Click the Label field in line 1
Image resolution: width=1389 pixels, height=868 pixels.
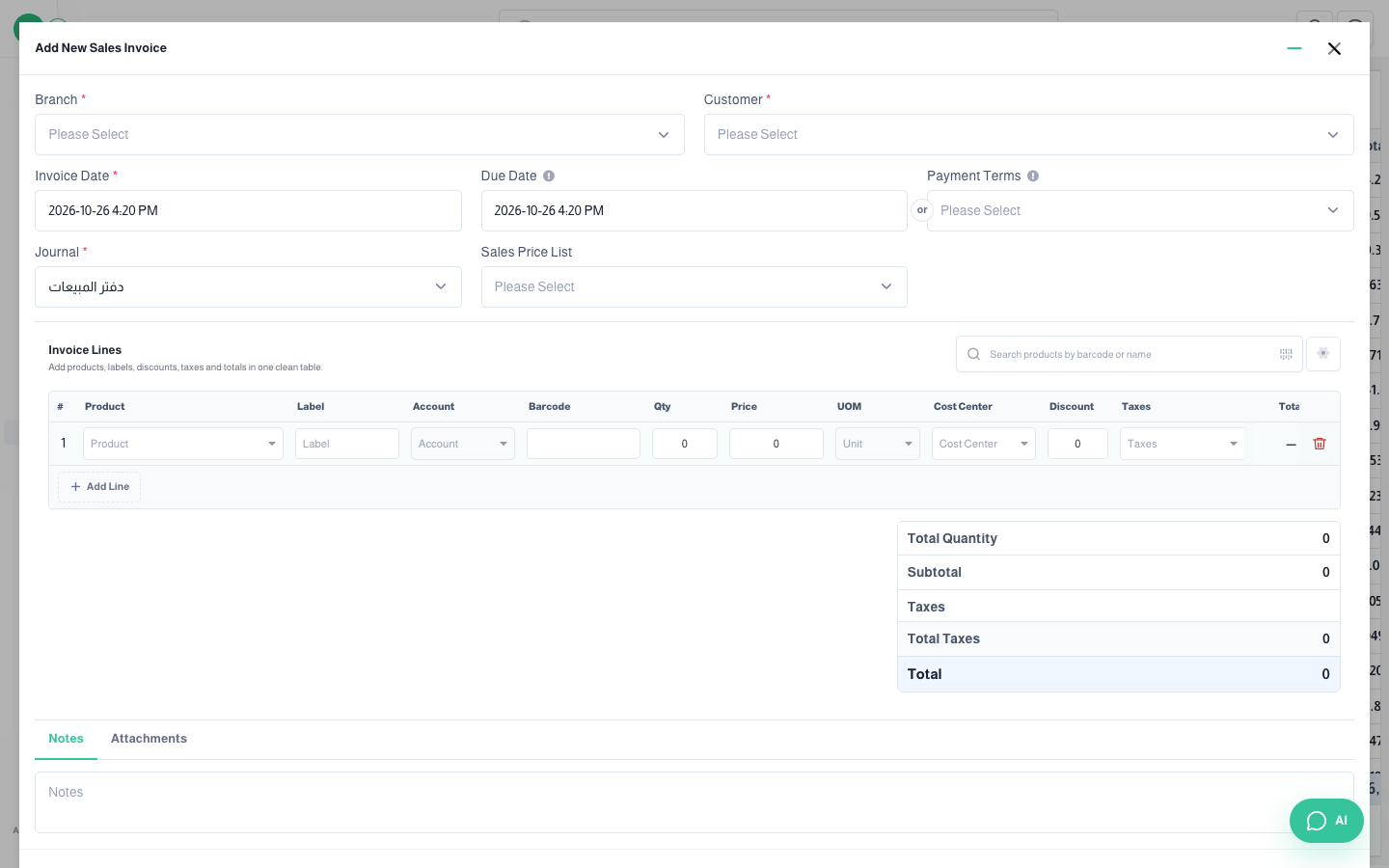tap(347, 444)
